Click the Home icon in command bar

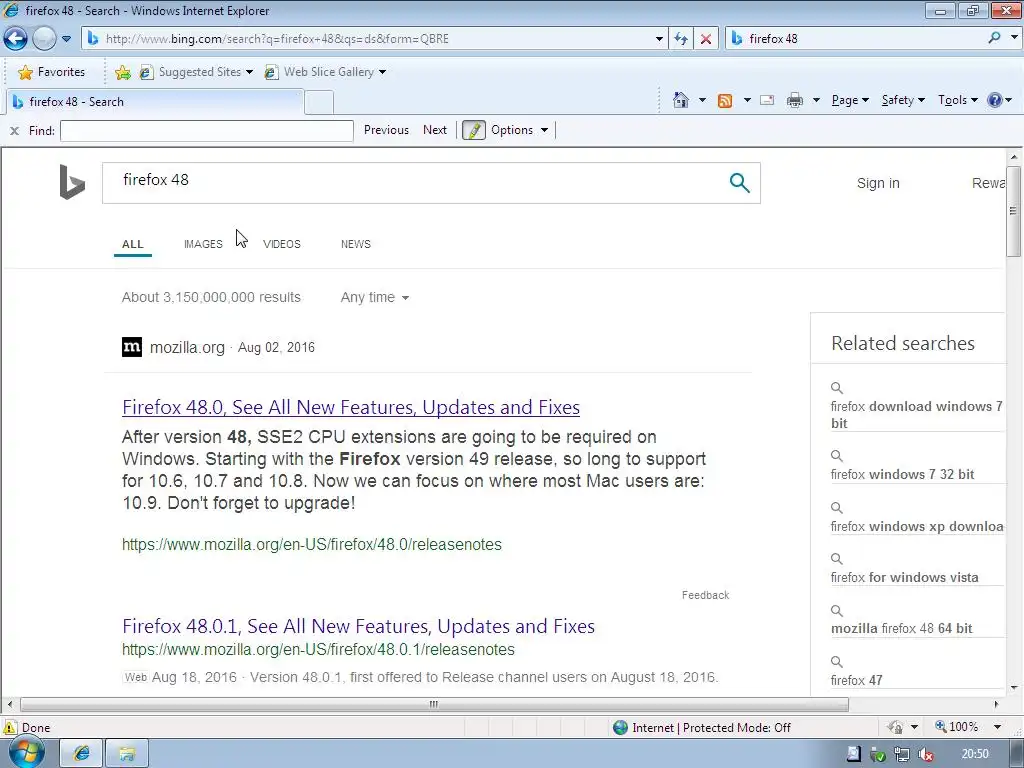[680, 100]
